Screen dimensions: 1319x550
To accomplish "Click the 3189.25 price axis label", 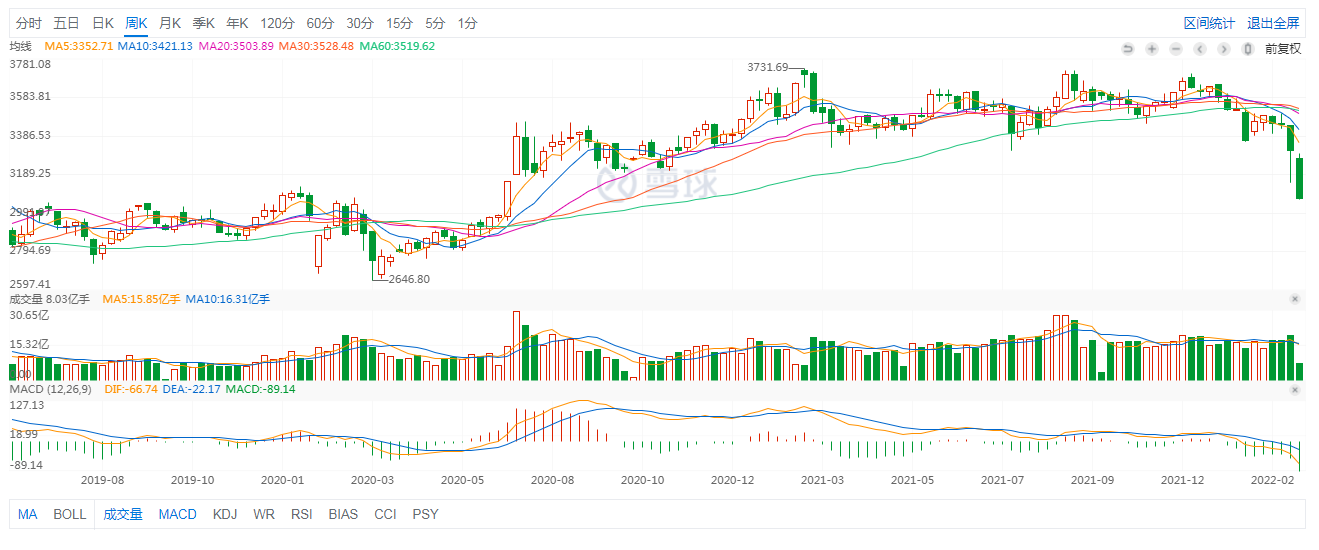I will [30, 173].
